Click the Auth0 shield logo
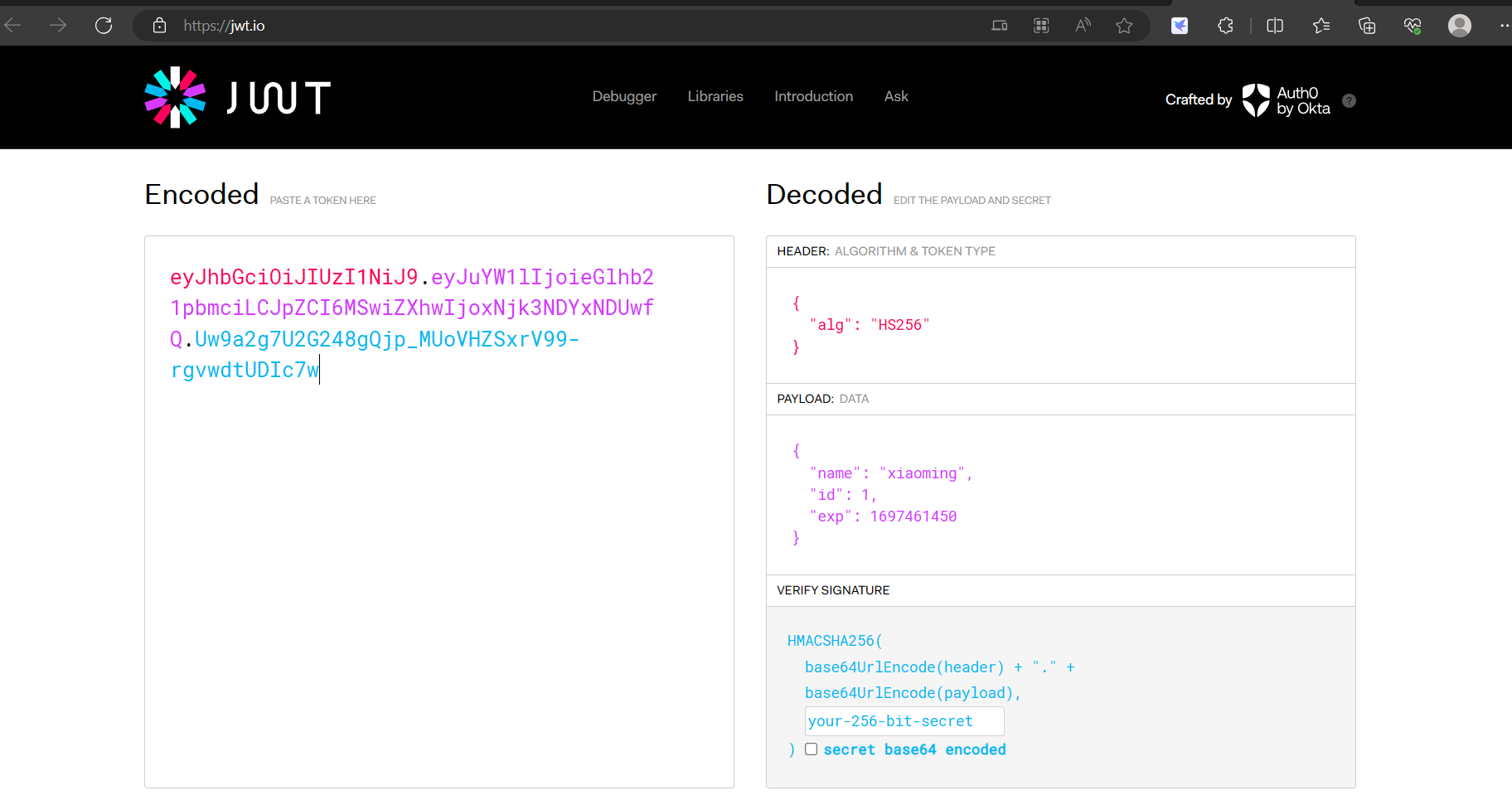Image resolution: width=1512 pixels, height=800 pixels. point(1256,99)
